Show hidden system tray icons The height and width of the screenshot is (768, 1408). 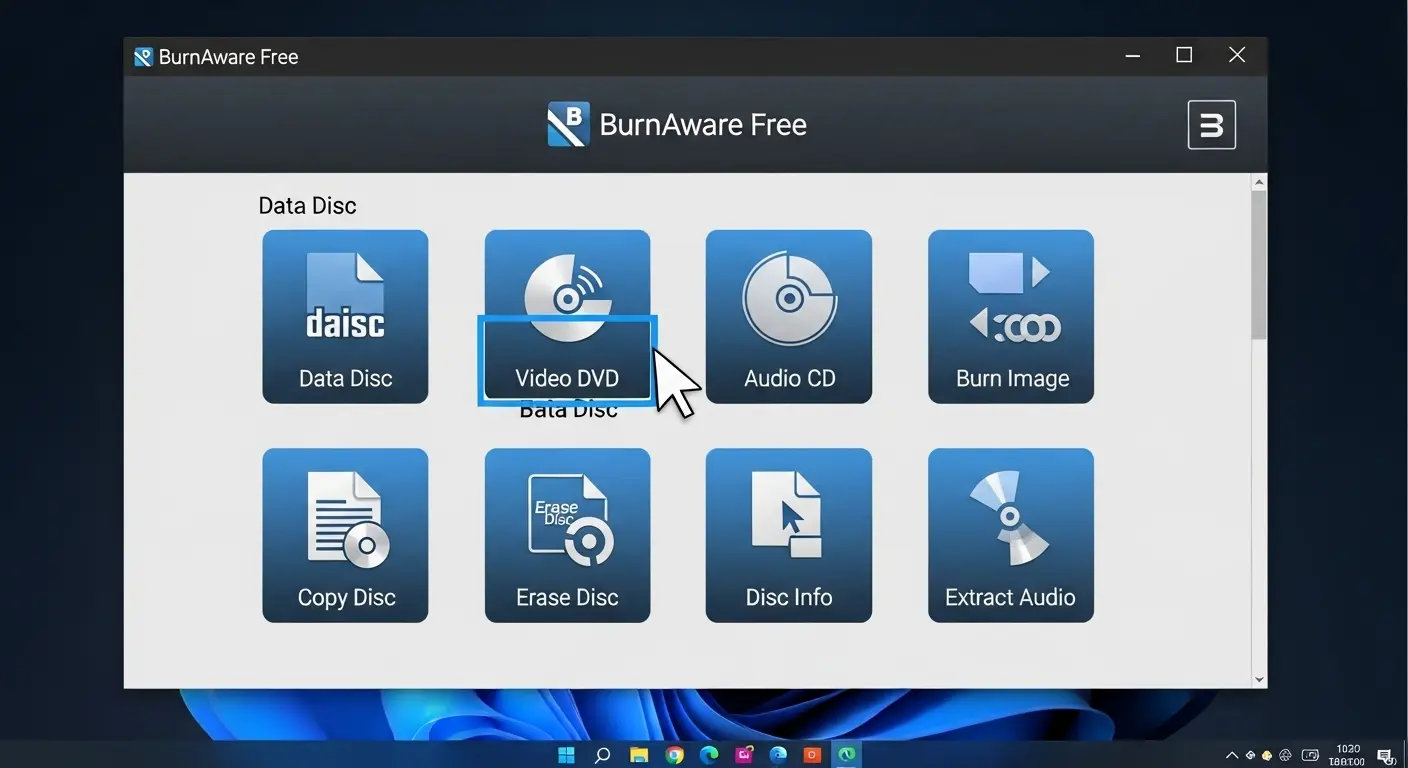pyautogui.click(x=1232, y=755)
